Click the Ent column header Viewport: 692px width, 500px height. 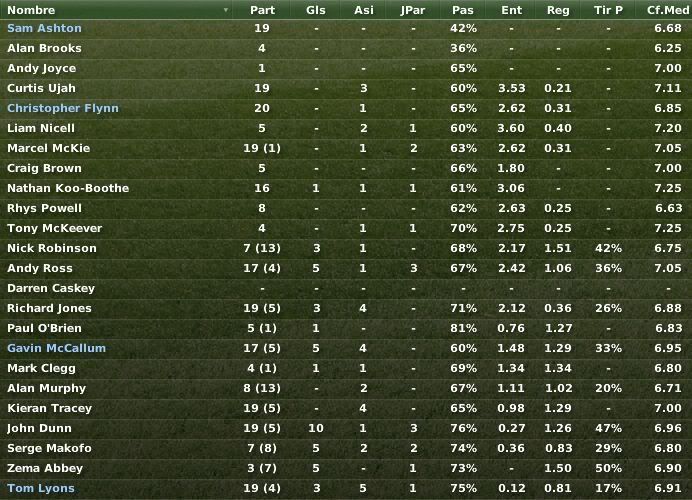[x=511, y=10]
